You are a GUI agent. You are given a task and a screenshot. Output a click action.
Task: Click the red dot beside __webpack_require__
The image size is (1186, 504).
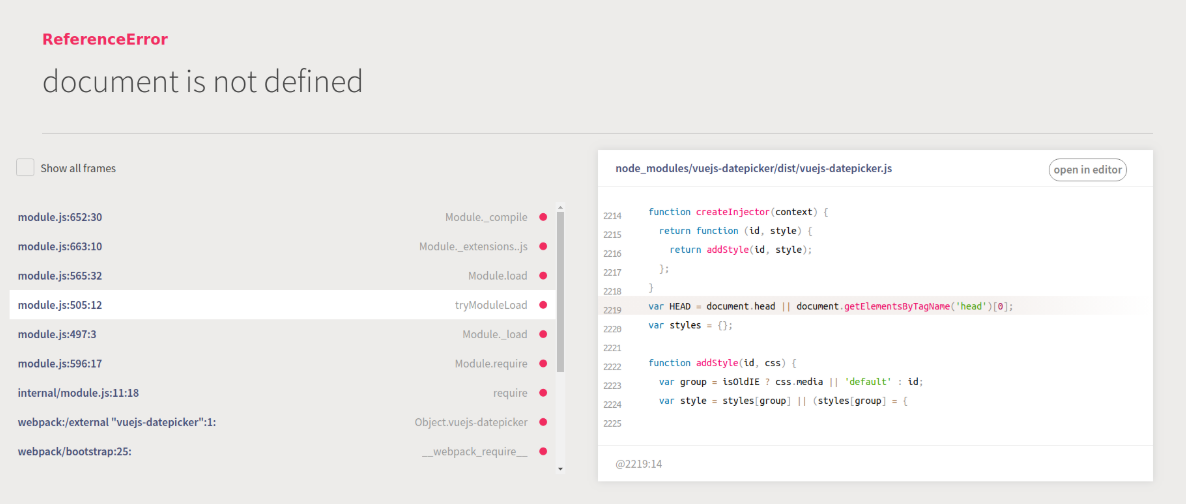pyautogui.click(x=542, y=452)
